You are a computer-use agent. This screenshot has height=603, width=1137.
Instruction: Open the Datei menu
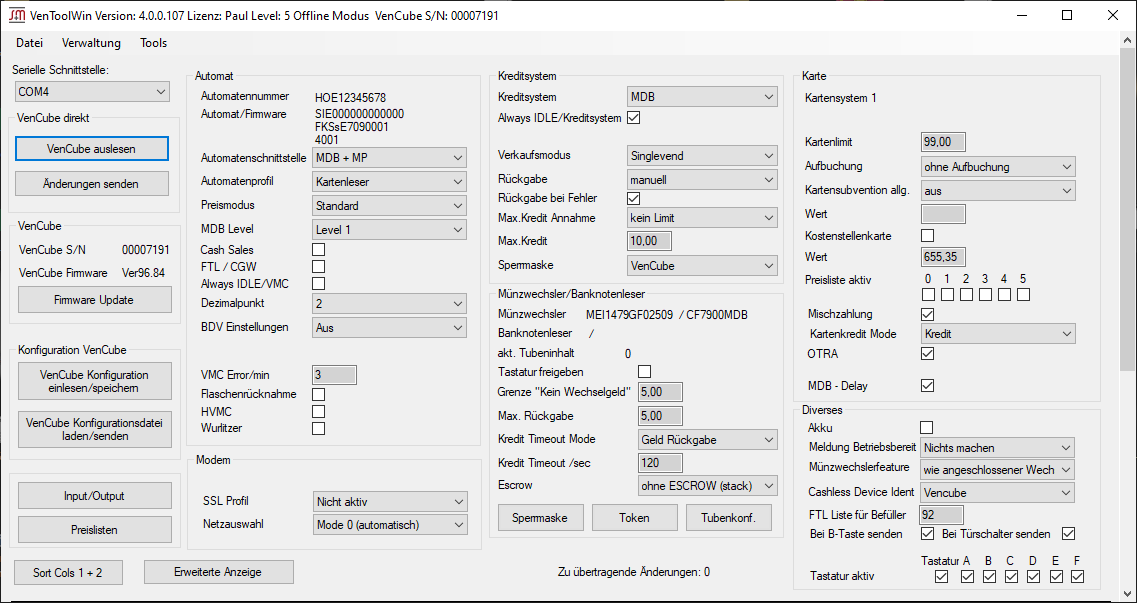pyautogui.click(x=29, y=43)
